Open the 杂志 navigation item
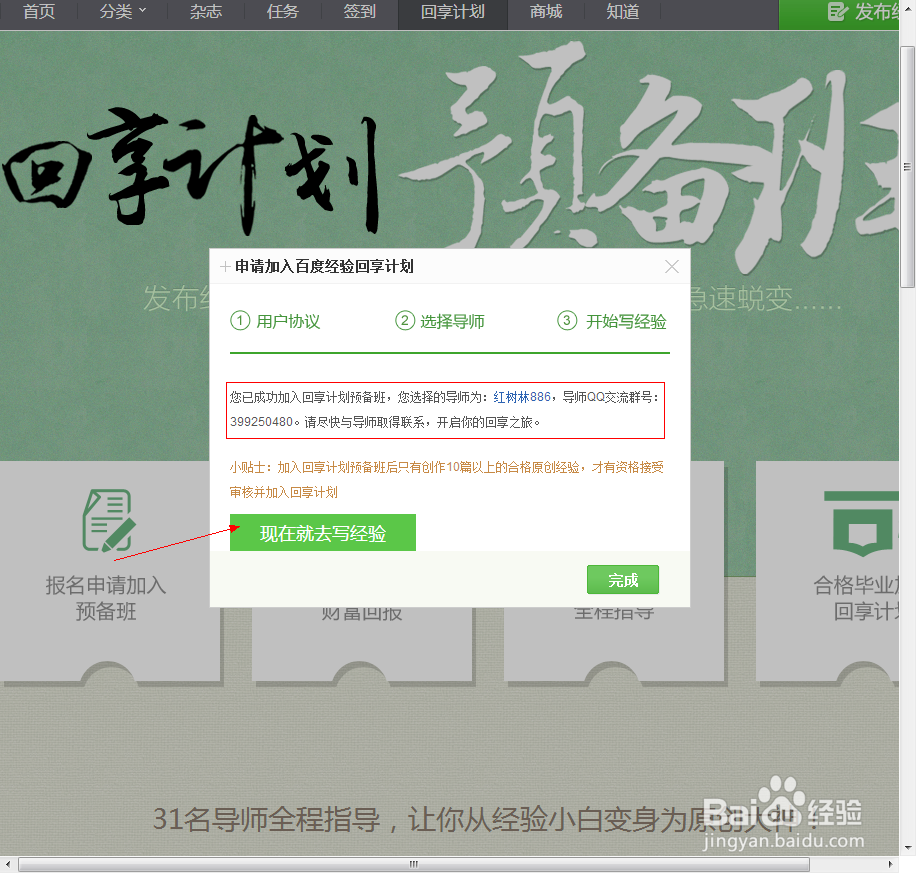Viewport: 916px width, 873px height. click(206, 12)
